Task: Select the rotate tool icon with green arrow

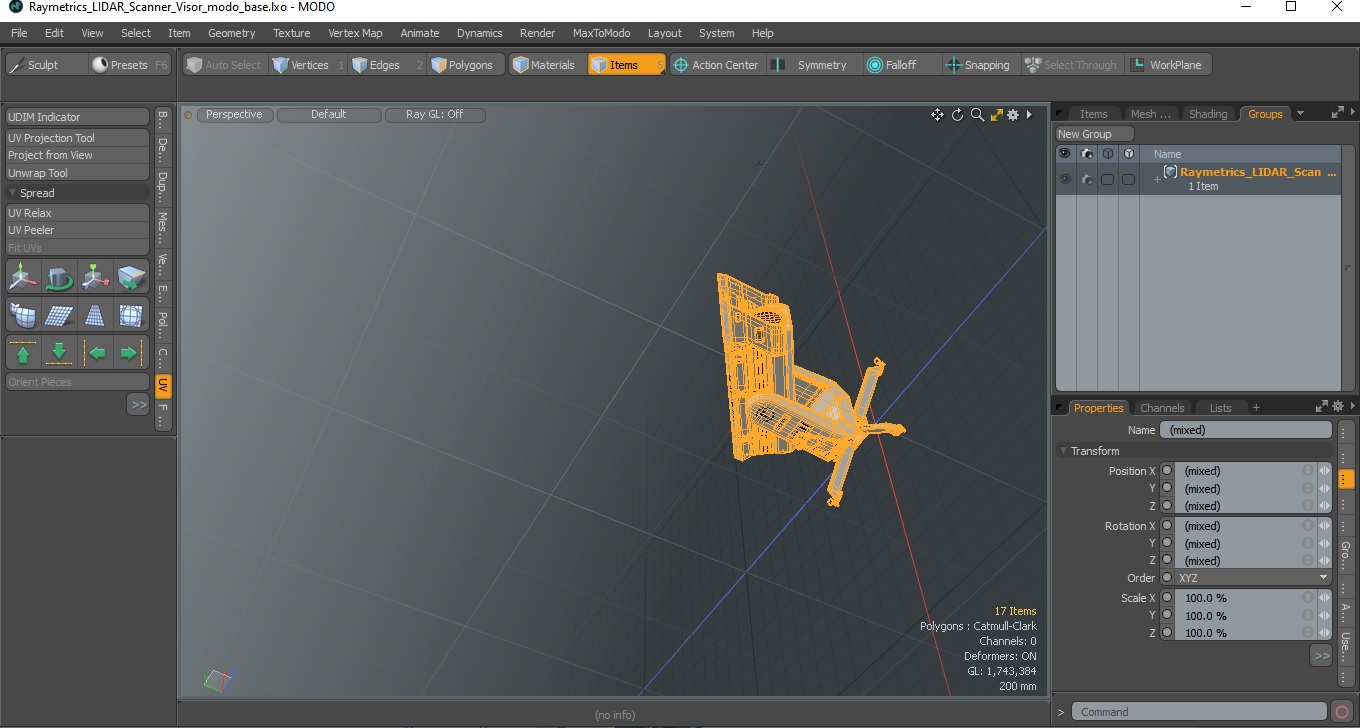Action: click(59, 276)
